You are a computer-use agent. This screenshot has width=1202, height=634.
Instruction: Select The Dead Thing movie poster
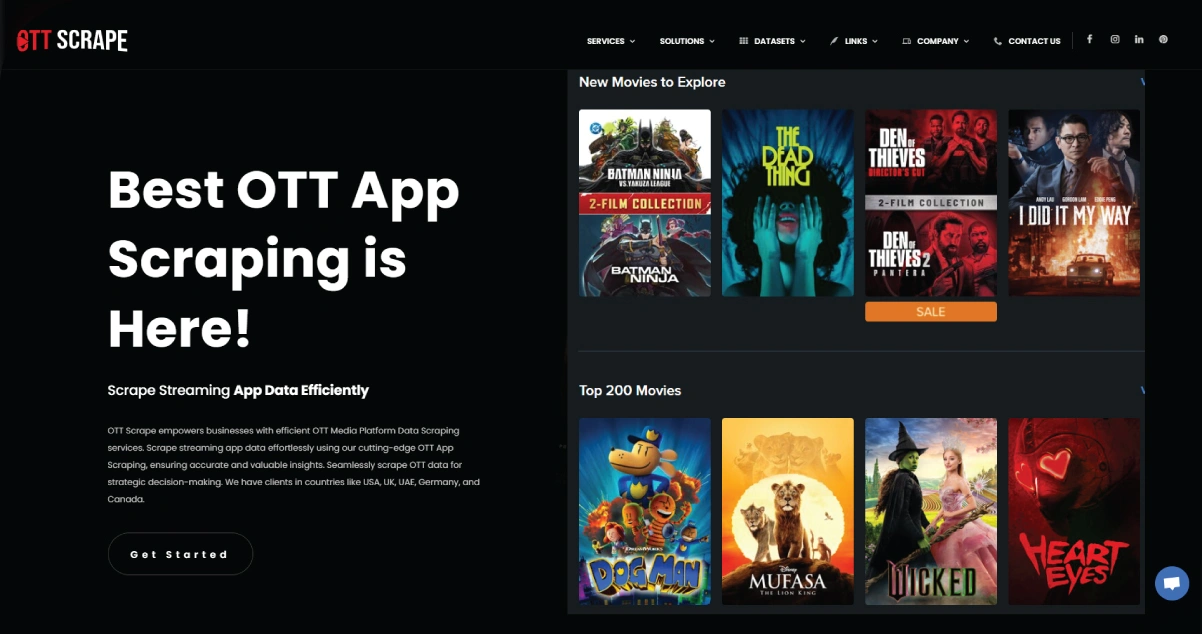coord(787,203)
